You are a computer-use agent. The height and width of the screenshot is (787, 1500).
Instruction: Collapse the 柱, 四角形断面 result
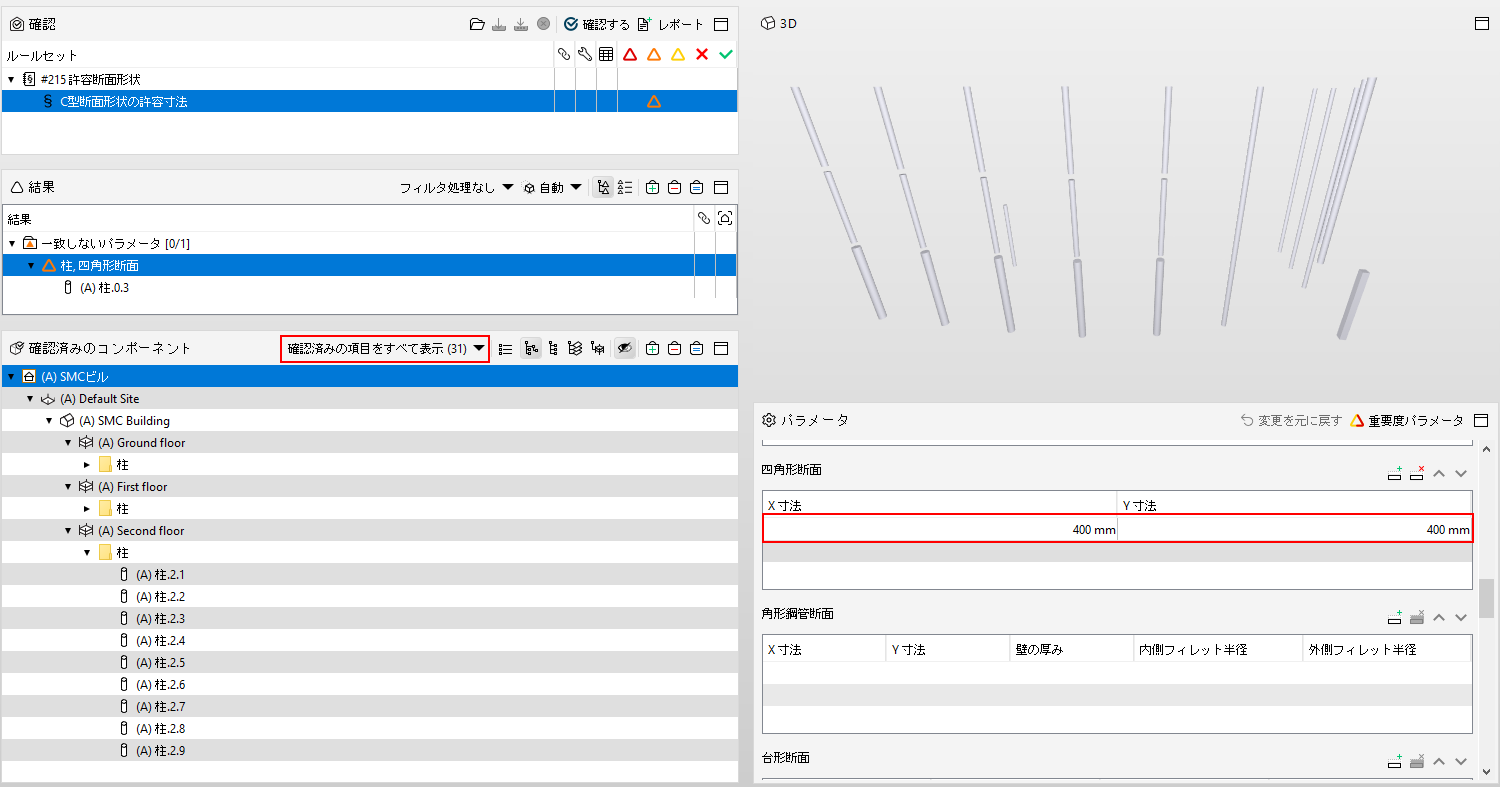[x=31, y=266]
